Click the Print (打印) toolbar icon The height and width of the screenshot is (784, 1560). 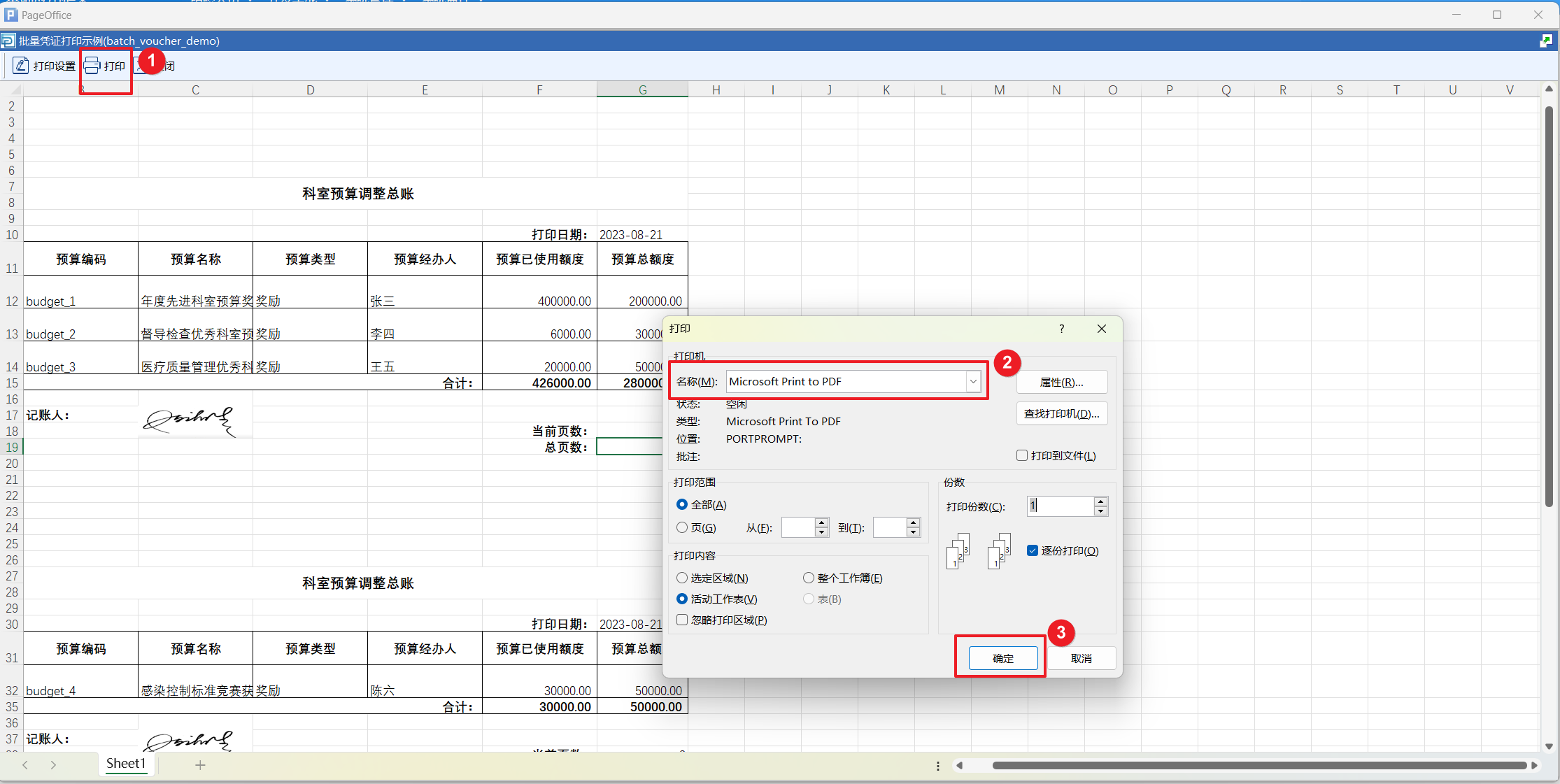click(92, 66)
